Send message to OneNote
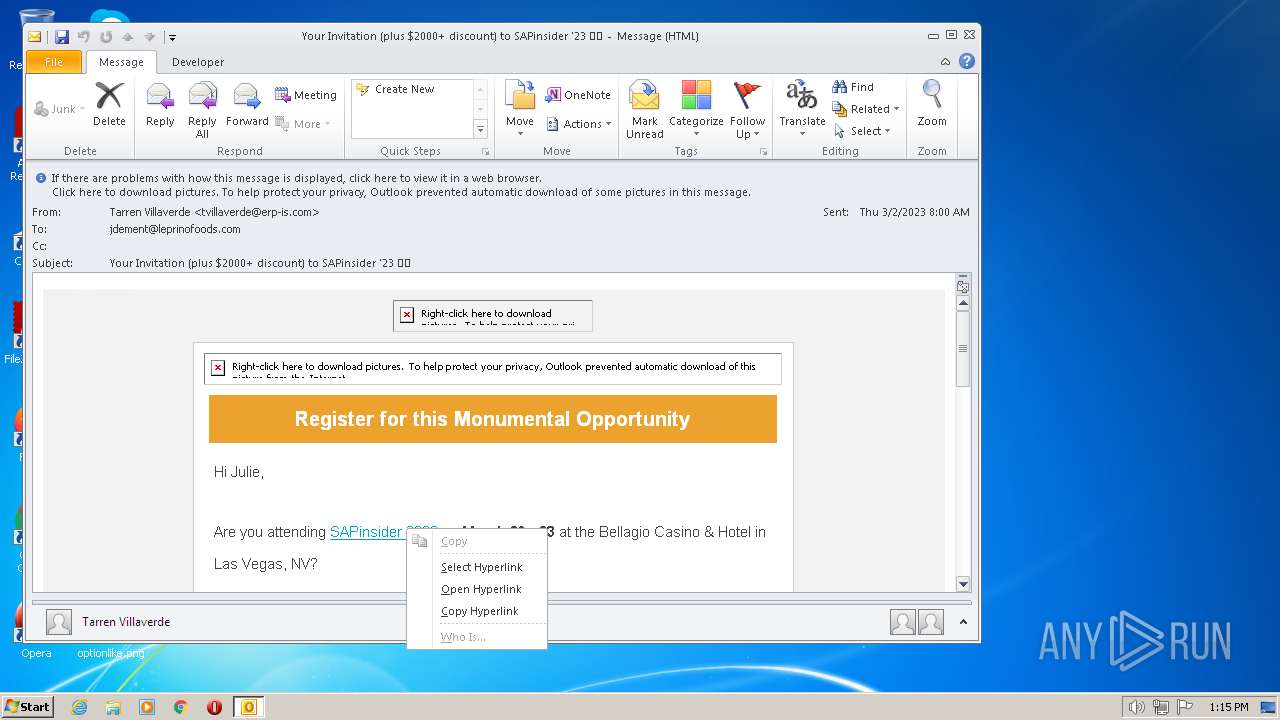This screenshot has height=720, width=1280. 578,95
